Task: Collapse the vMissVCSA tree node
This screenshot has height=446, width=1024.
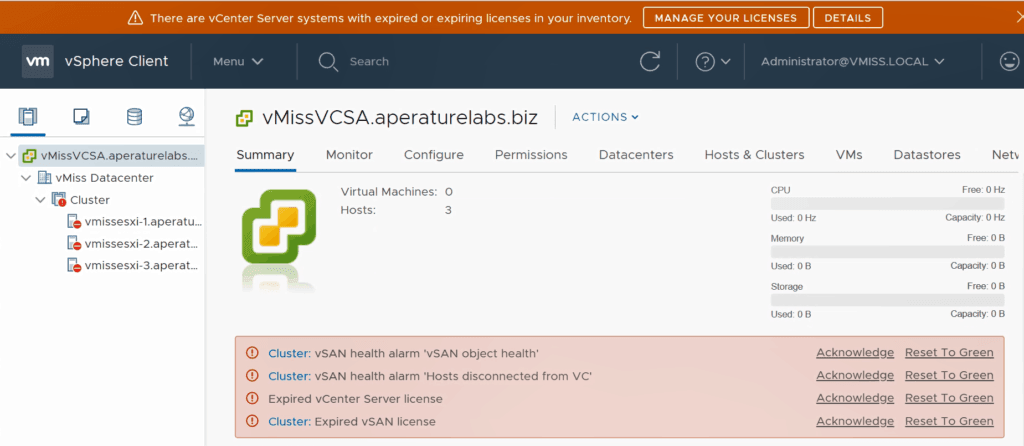Action: click(10, 155)
